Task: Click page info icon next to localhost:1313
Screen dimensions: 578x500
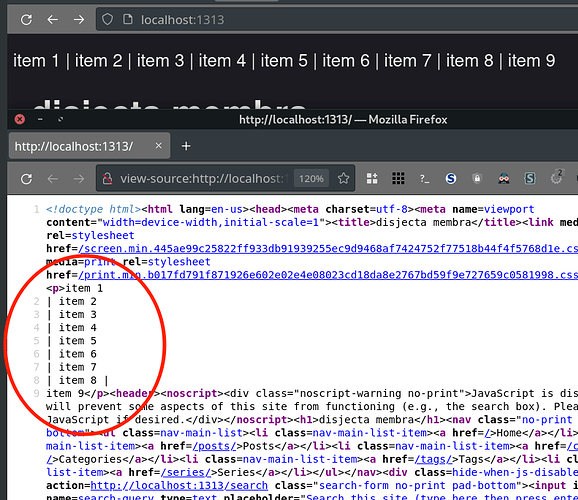Action: [128, 20]
